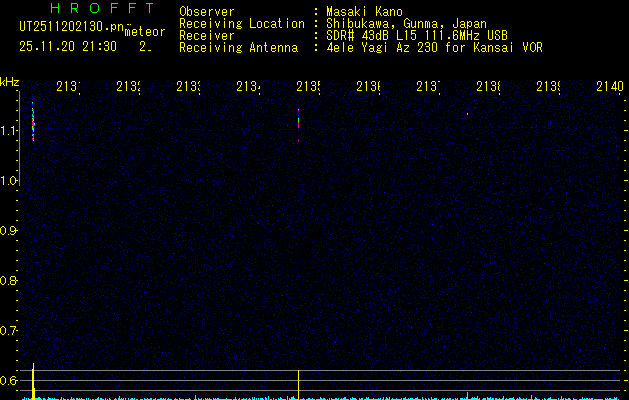Click the tall yellow intensity spike at left
The image size is (629, 400).
[x=34, y=380]
